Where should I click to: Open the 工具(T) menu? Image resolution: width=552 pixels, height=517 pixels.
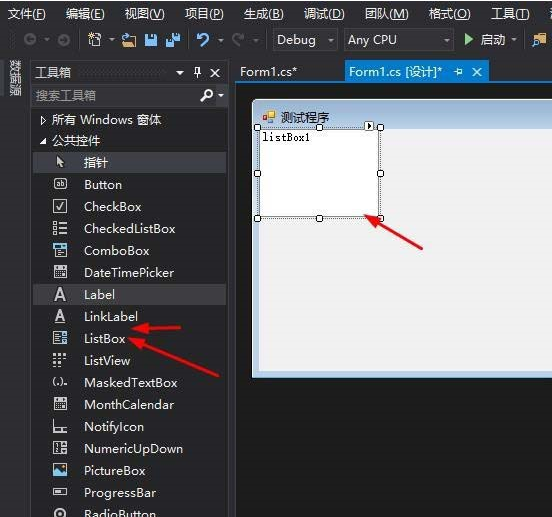pyautogui.click(x=510, y=14)
